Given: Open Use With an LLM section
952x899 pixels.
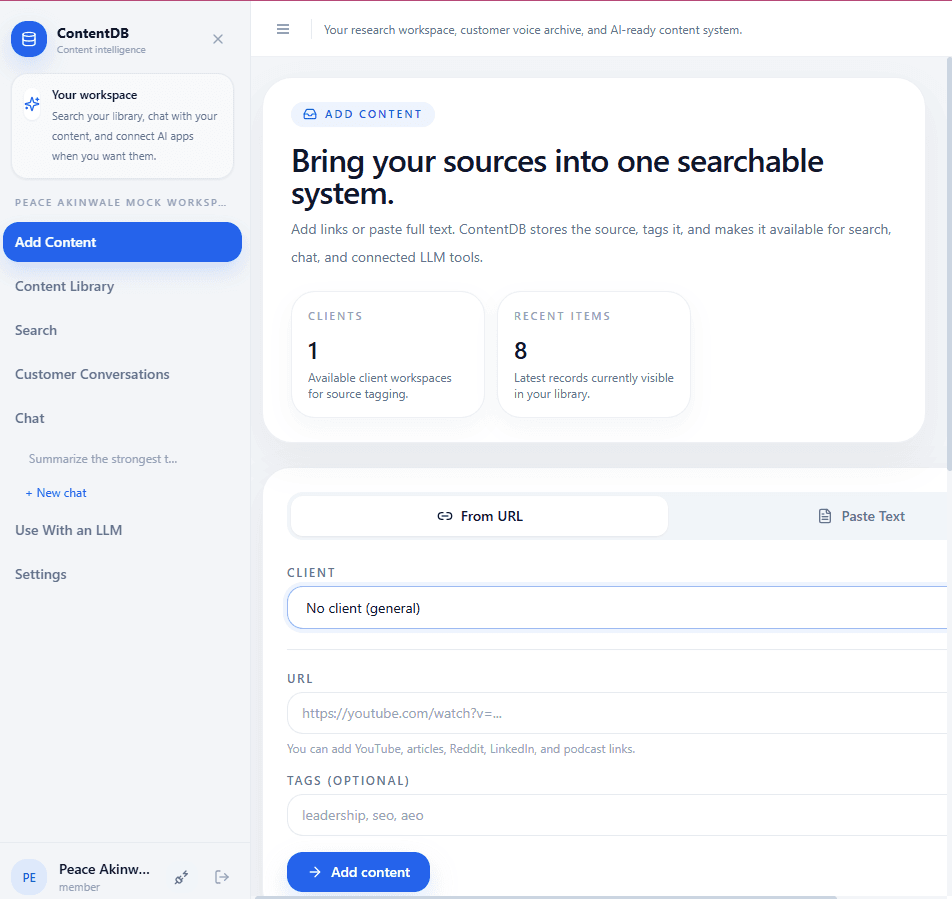Looking at the screenshot, I should tap(68, 530).
